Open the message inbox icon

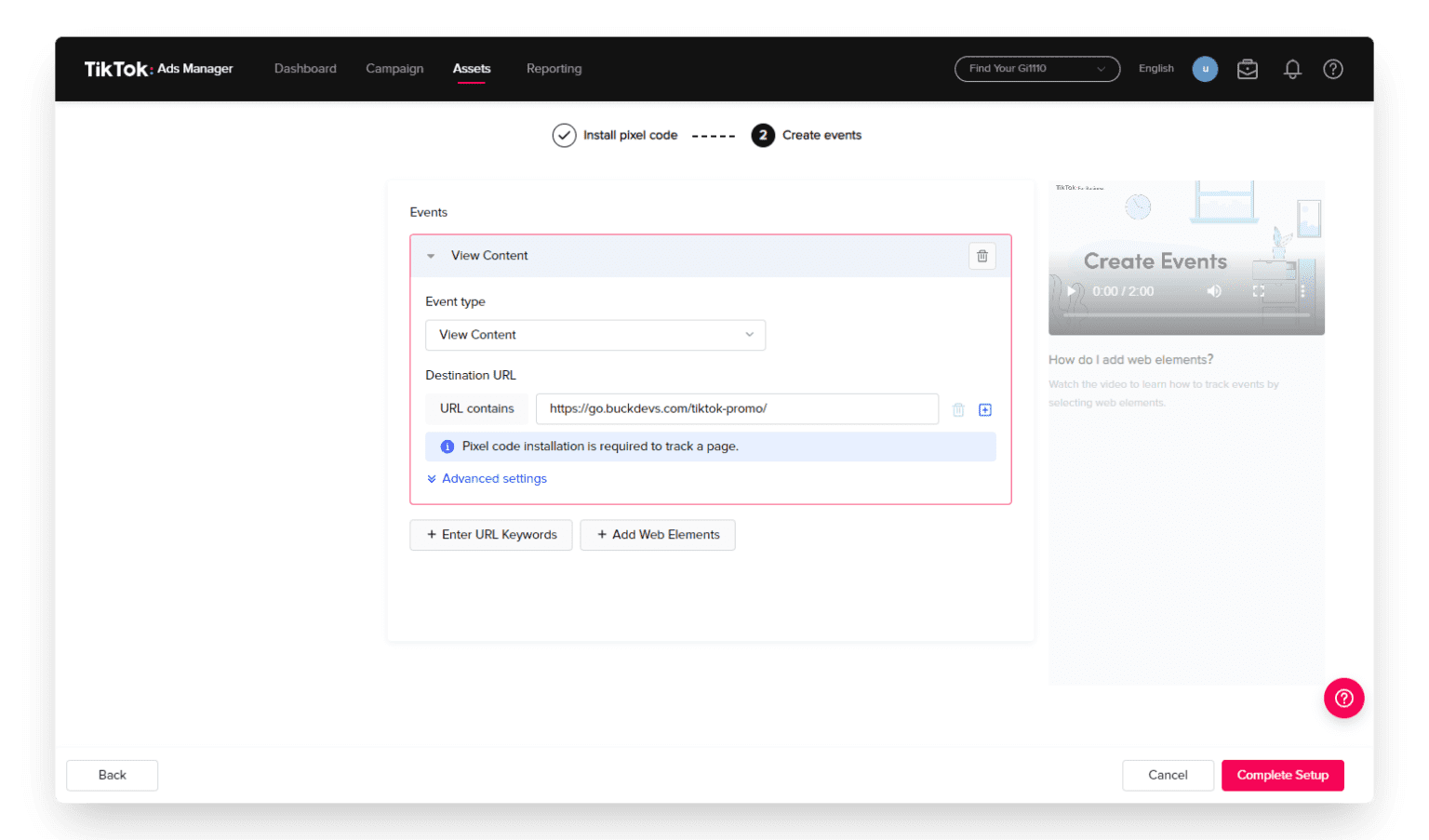coord(1247,68)
